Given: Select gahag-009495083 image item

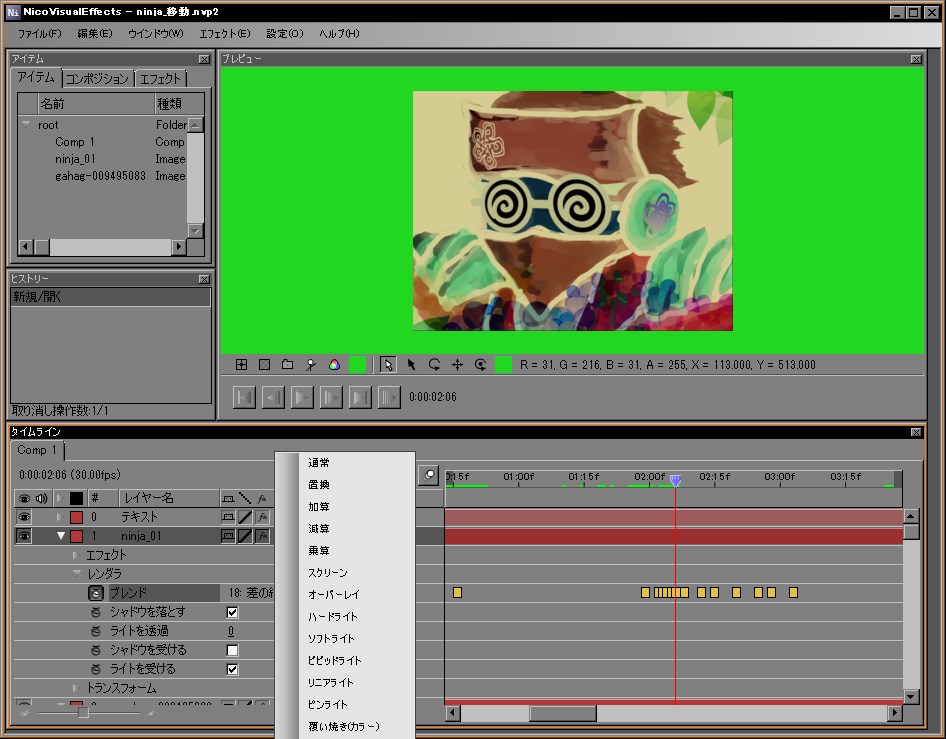Looking at the screenshot, I should (100, 176).
